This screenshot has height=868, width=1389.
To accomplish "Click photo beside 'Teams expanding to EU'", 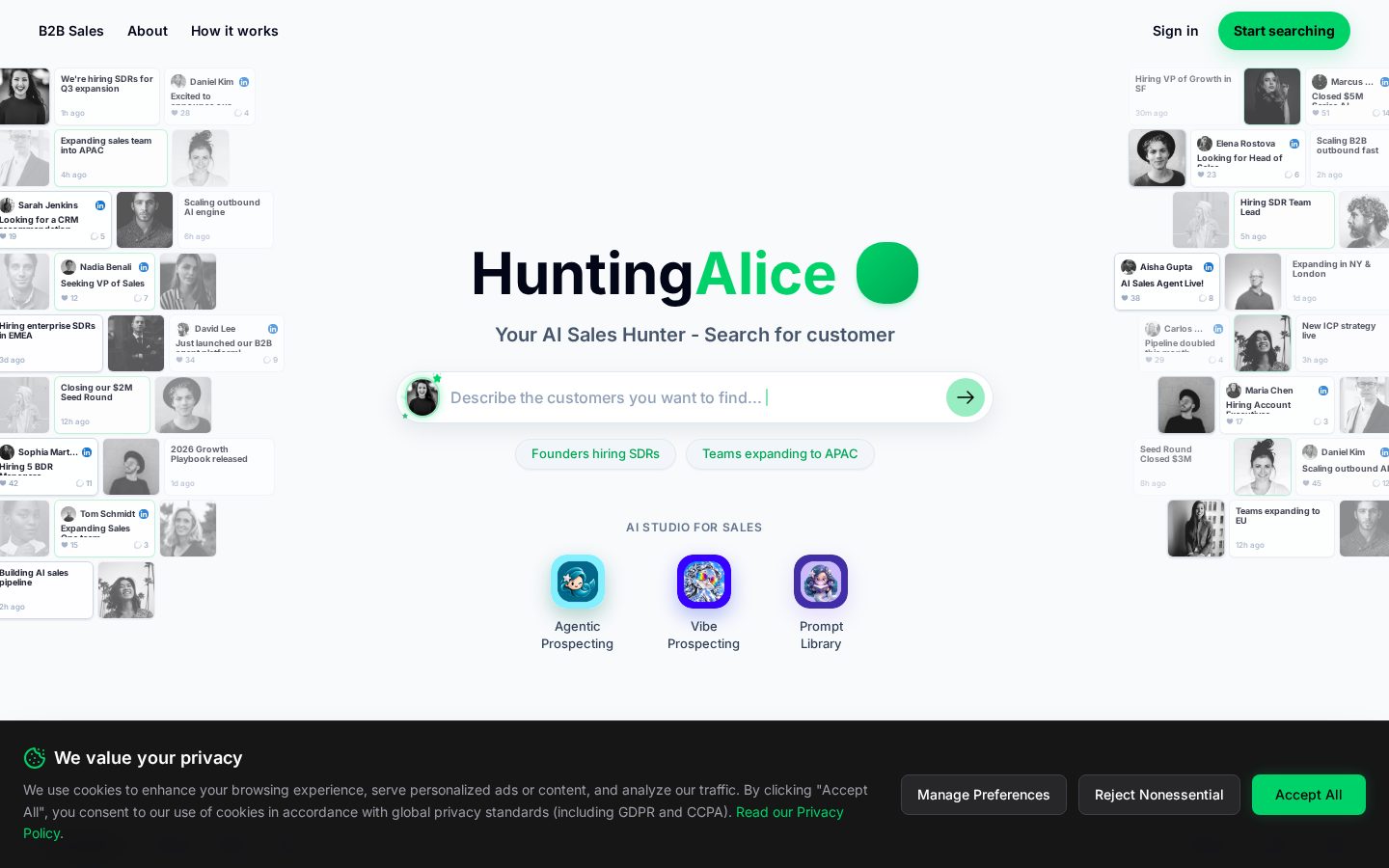I will (x=1196, y=529).
